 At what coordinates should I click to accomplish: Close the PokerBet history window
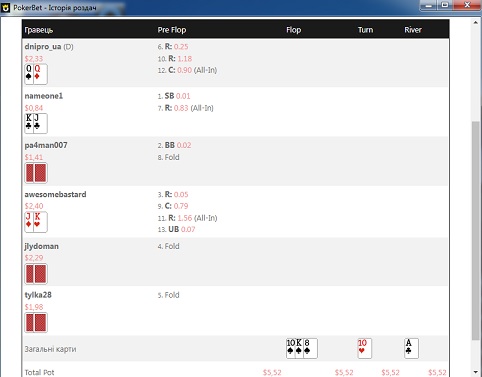tap(467, 5)
